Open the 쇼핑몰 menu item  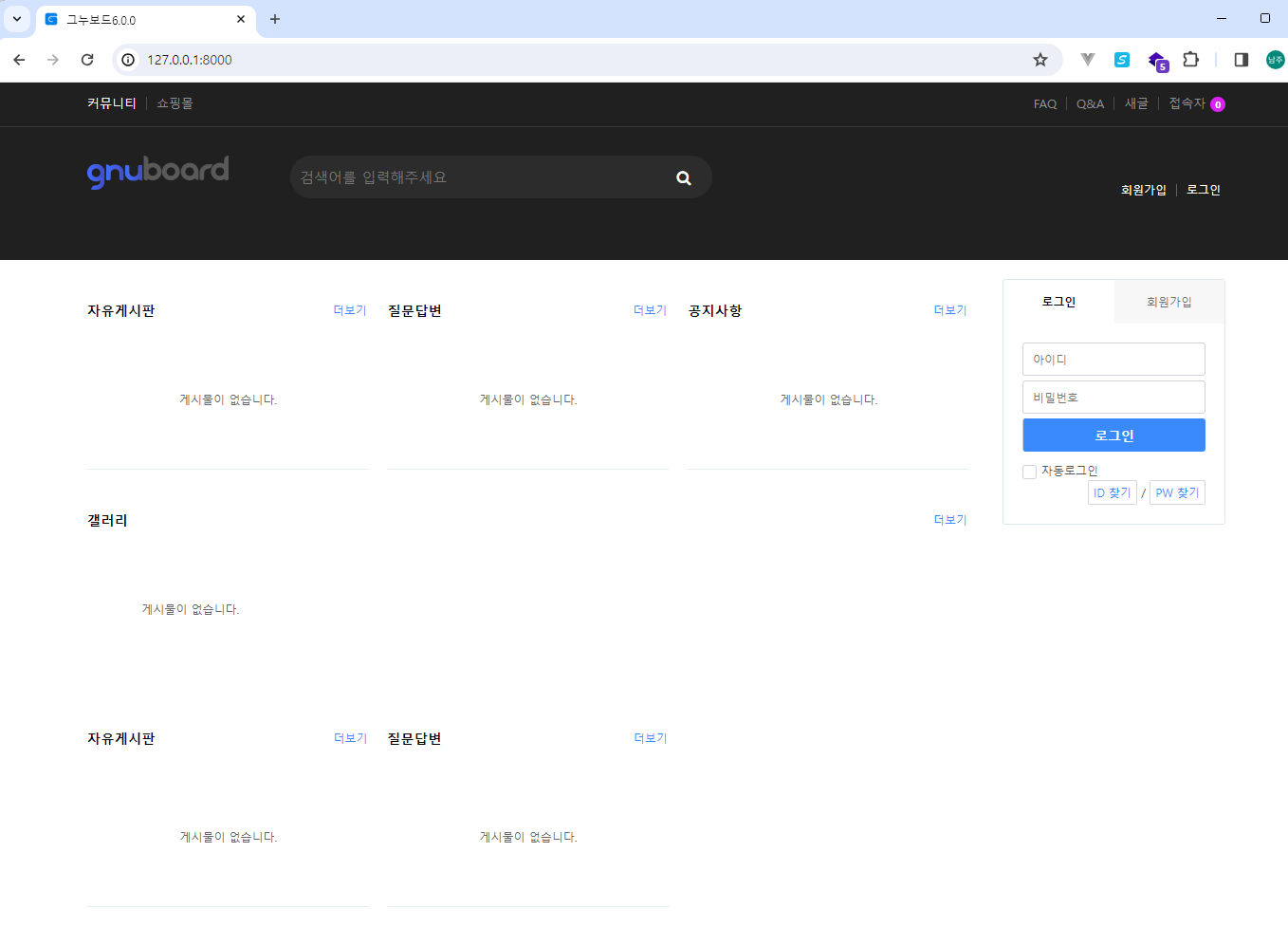point(175,103)
